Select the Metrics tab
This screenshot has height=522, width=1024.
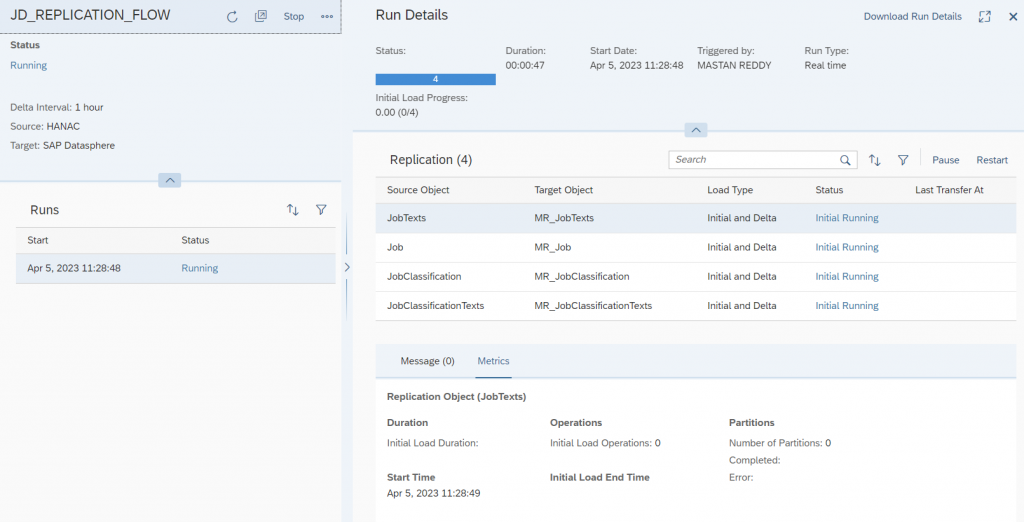pyautogui.click(x=493, y=361)
